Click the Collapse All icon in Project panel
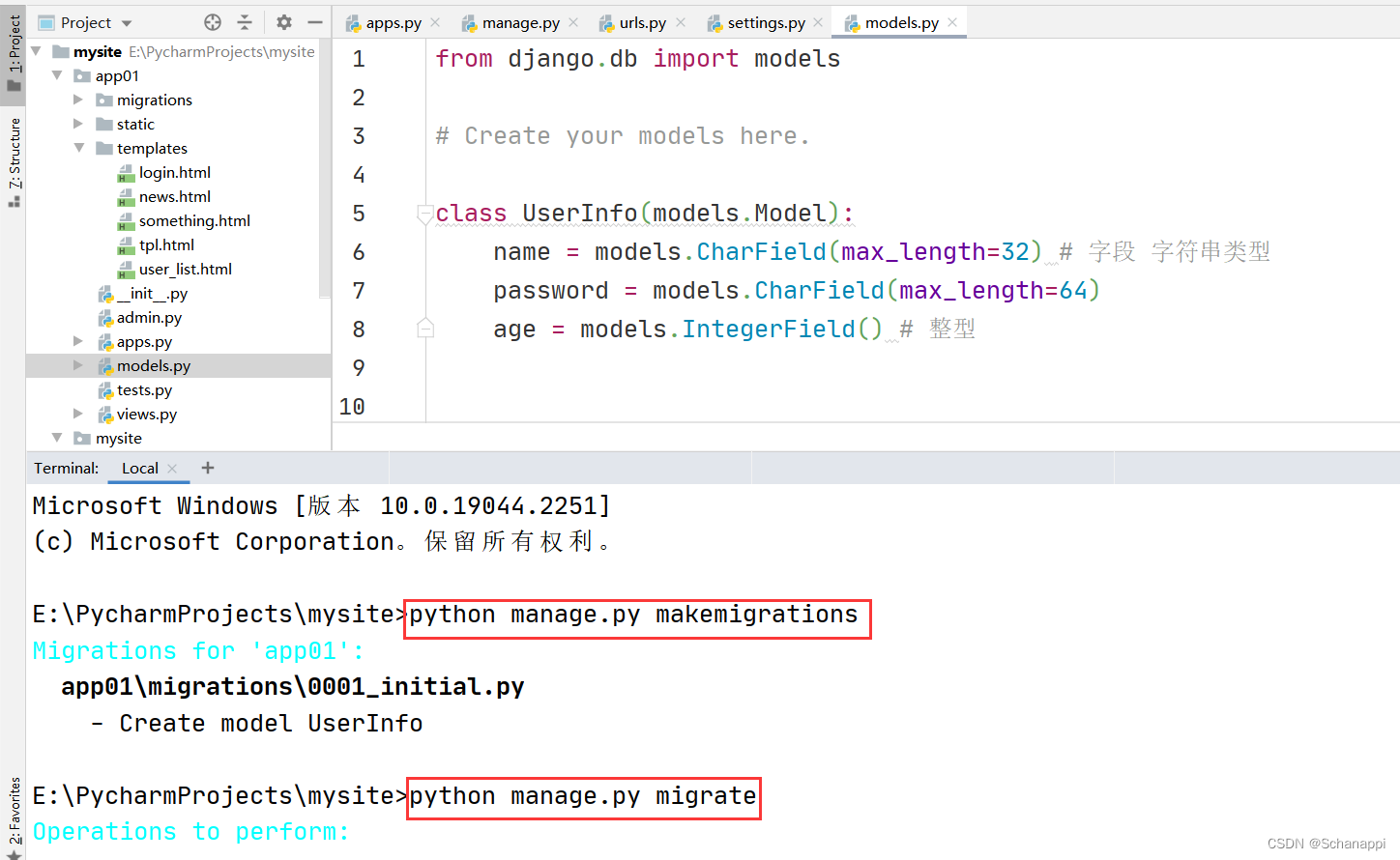 click(x=245, y=22)
